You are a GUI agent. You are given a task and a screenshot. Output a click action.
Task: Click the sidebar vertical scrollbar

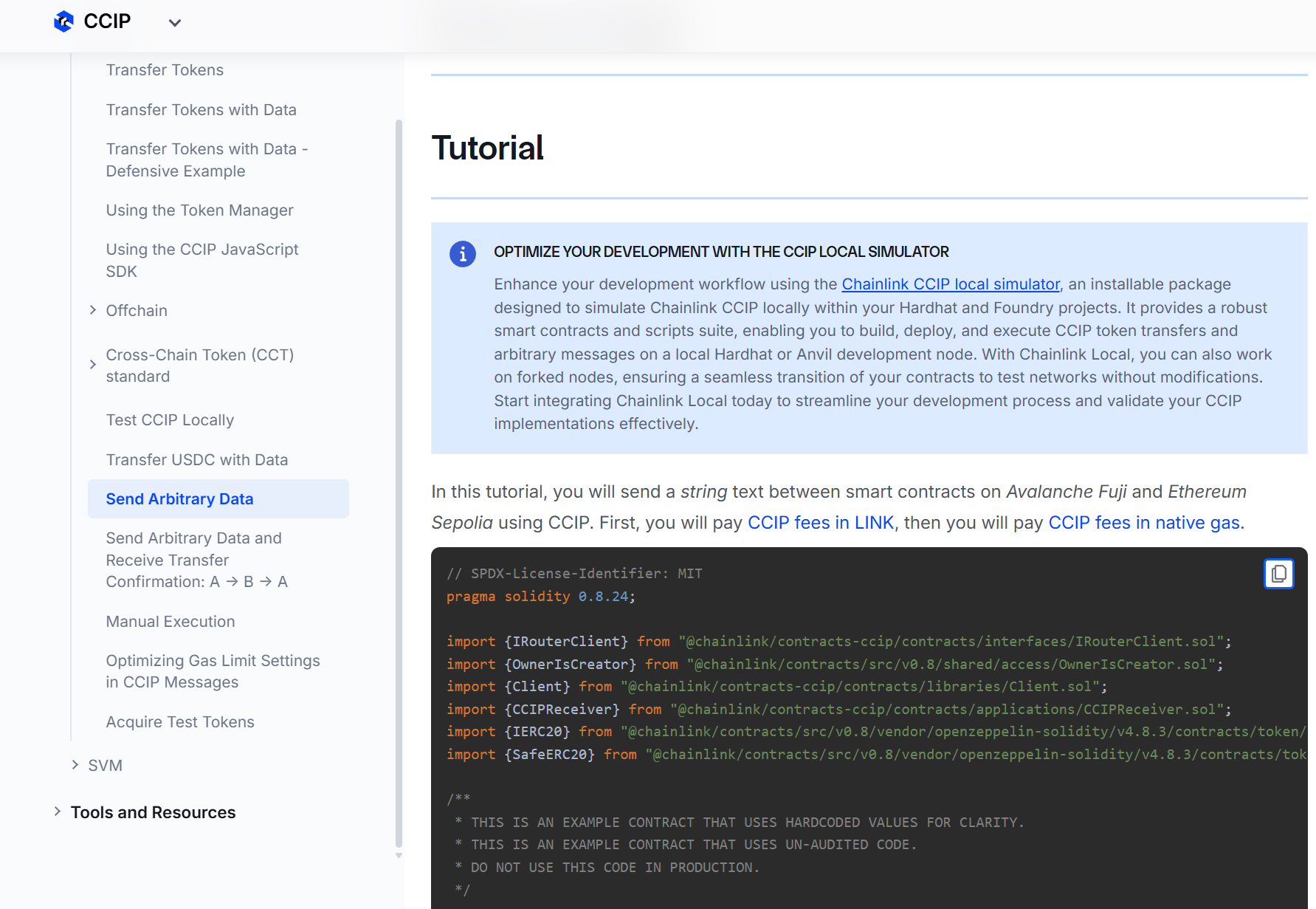click(399, 484)
